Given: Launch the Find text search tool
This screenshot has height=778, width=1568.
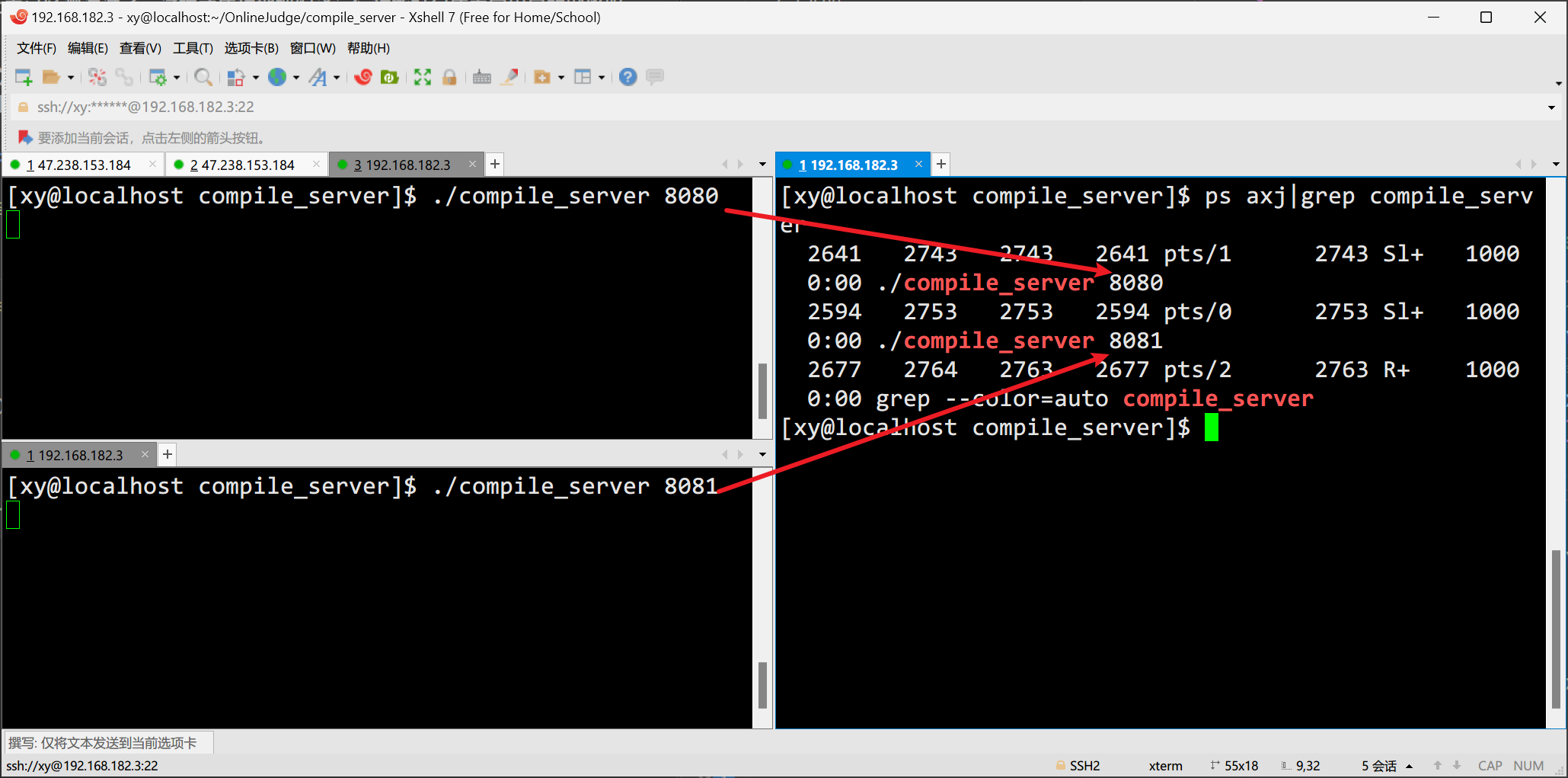Looking at the screenshot, I should pyautogui.click(x=203, y=76).
